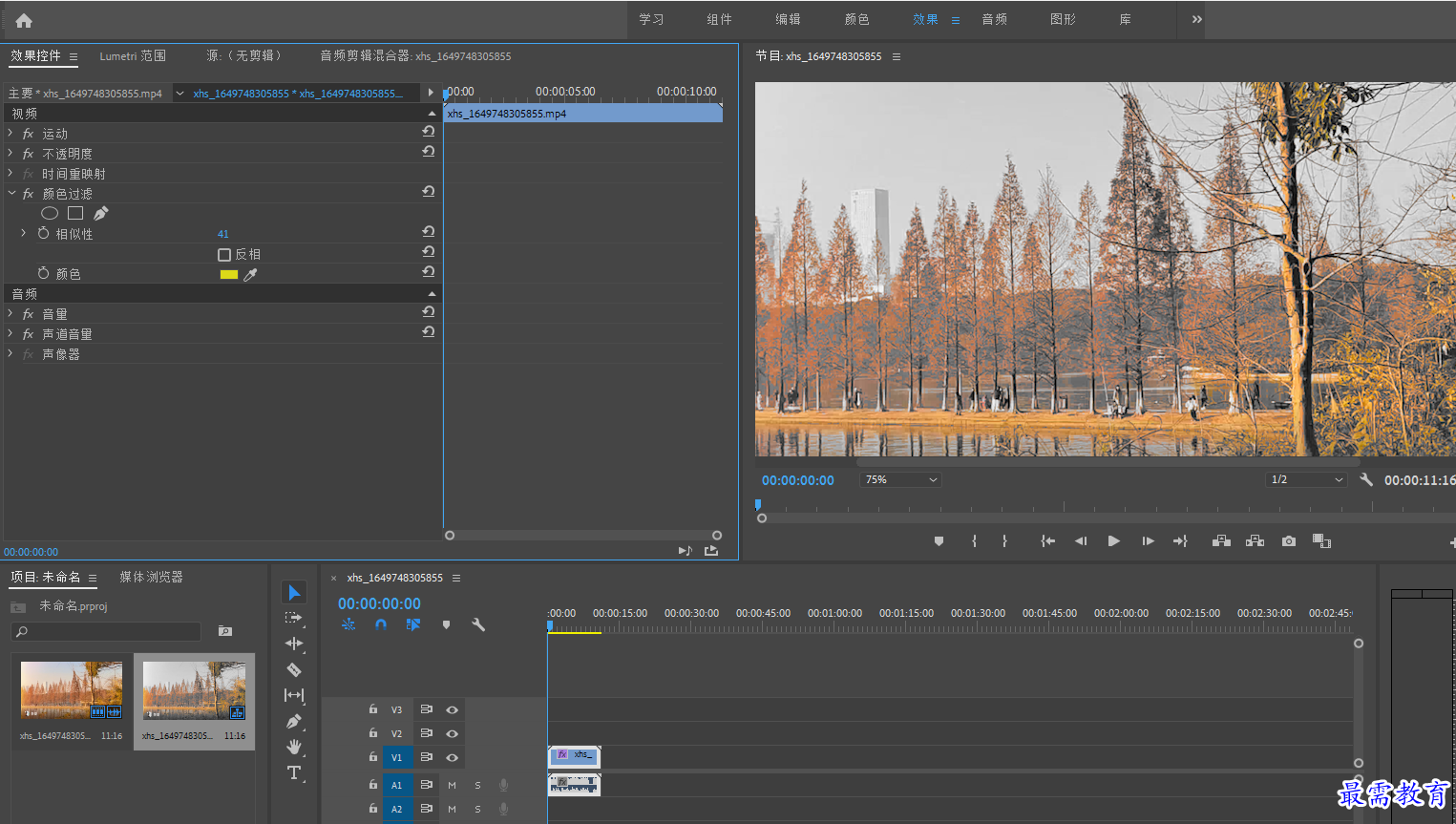Screen dimensions: 1456x824
Task: Toggle Linked Selection in timeline
Action: click(x=412, y=624)
